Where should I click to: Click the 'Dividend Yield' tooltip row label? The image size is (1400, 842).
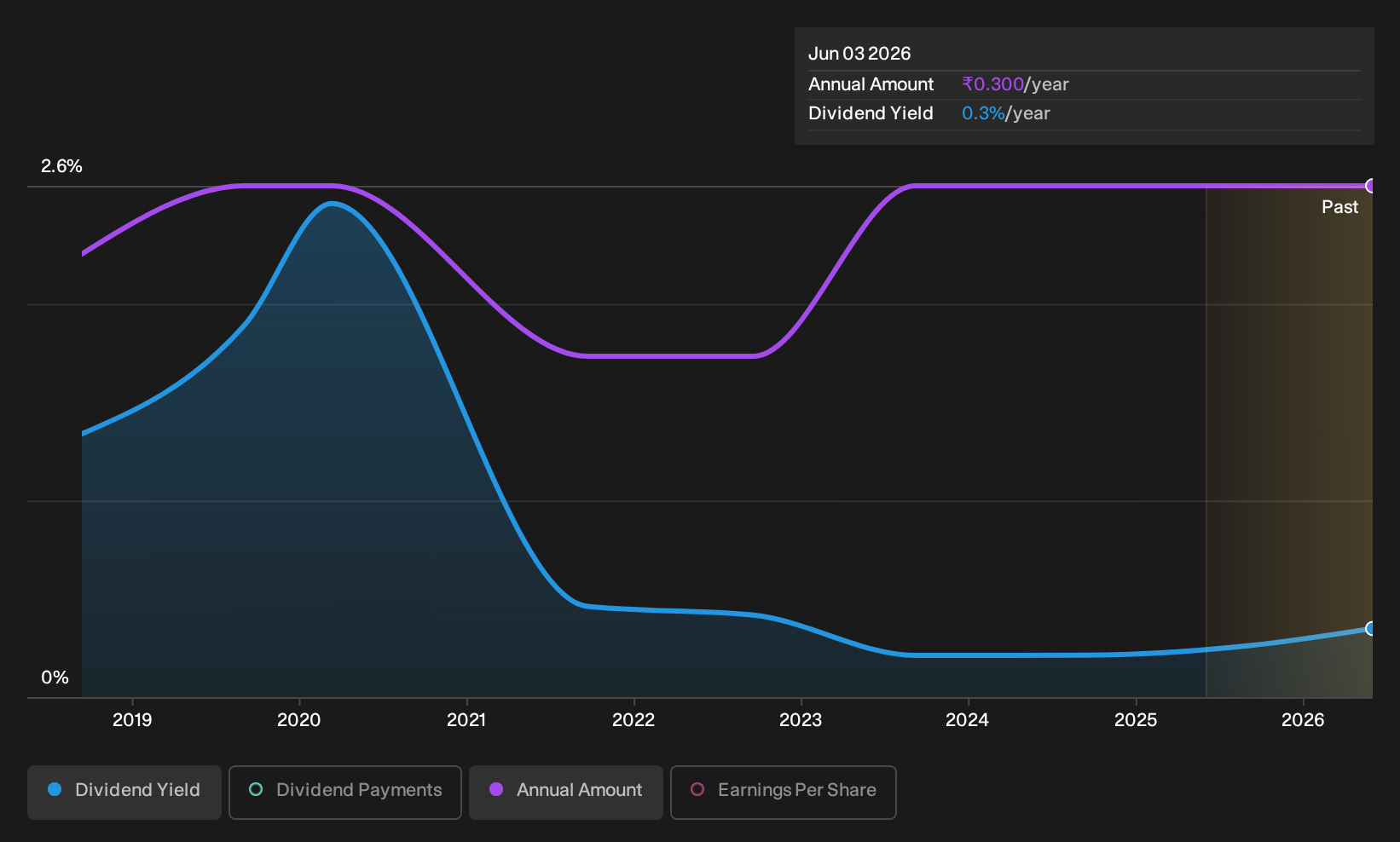[871, 113]
